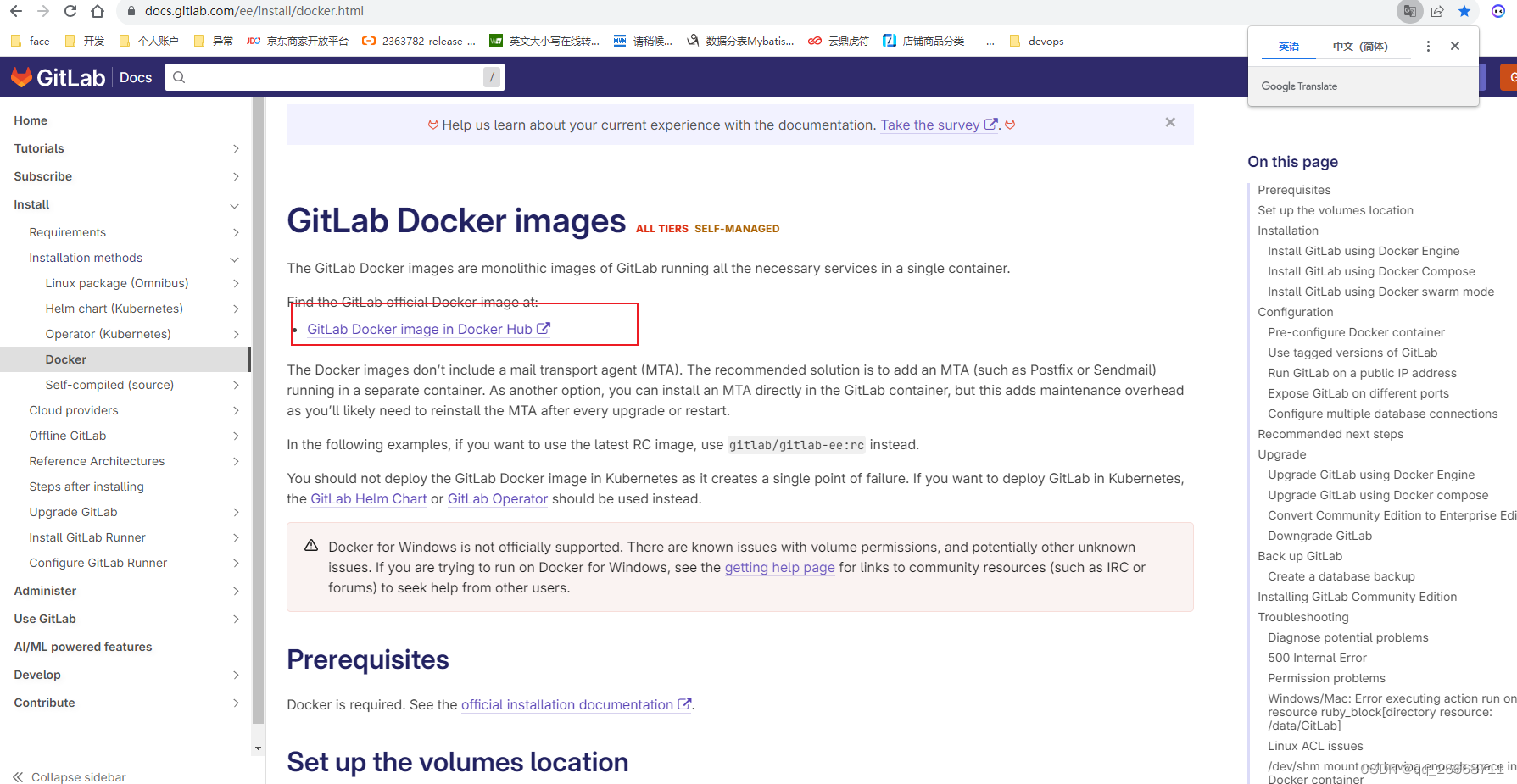
Task: Click the Google Translate icon in address bar
Action: point(1409,11)
